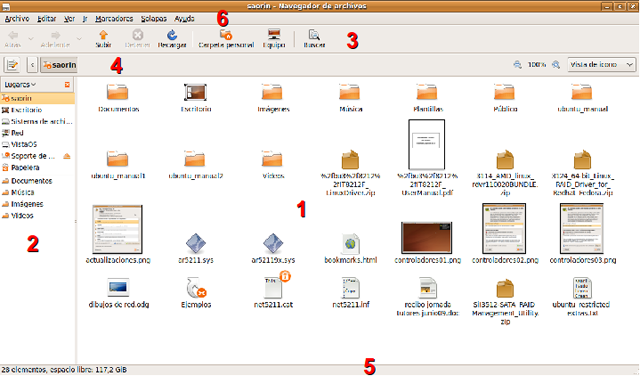Open the Atrás history dropdown arrow
The height and width of the screenshot is (384, 640).
point(31,39)
